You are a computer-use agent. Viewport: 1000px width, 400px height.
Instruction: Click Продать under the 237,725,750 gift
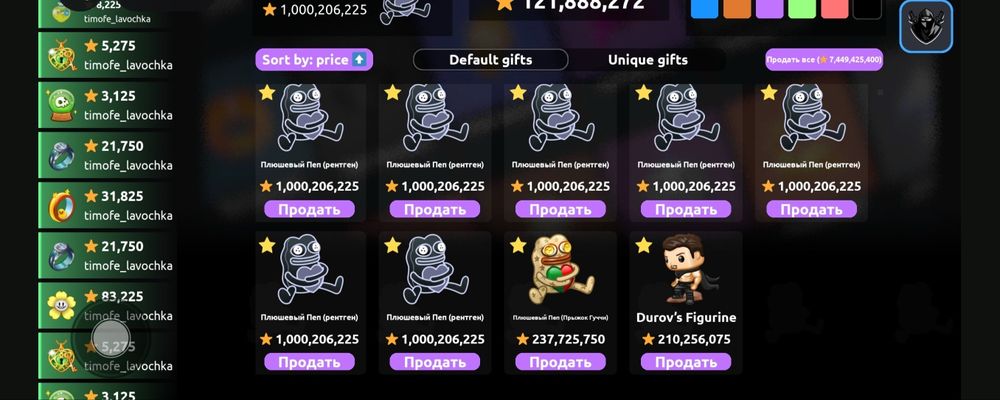point(561,362)
